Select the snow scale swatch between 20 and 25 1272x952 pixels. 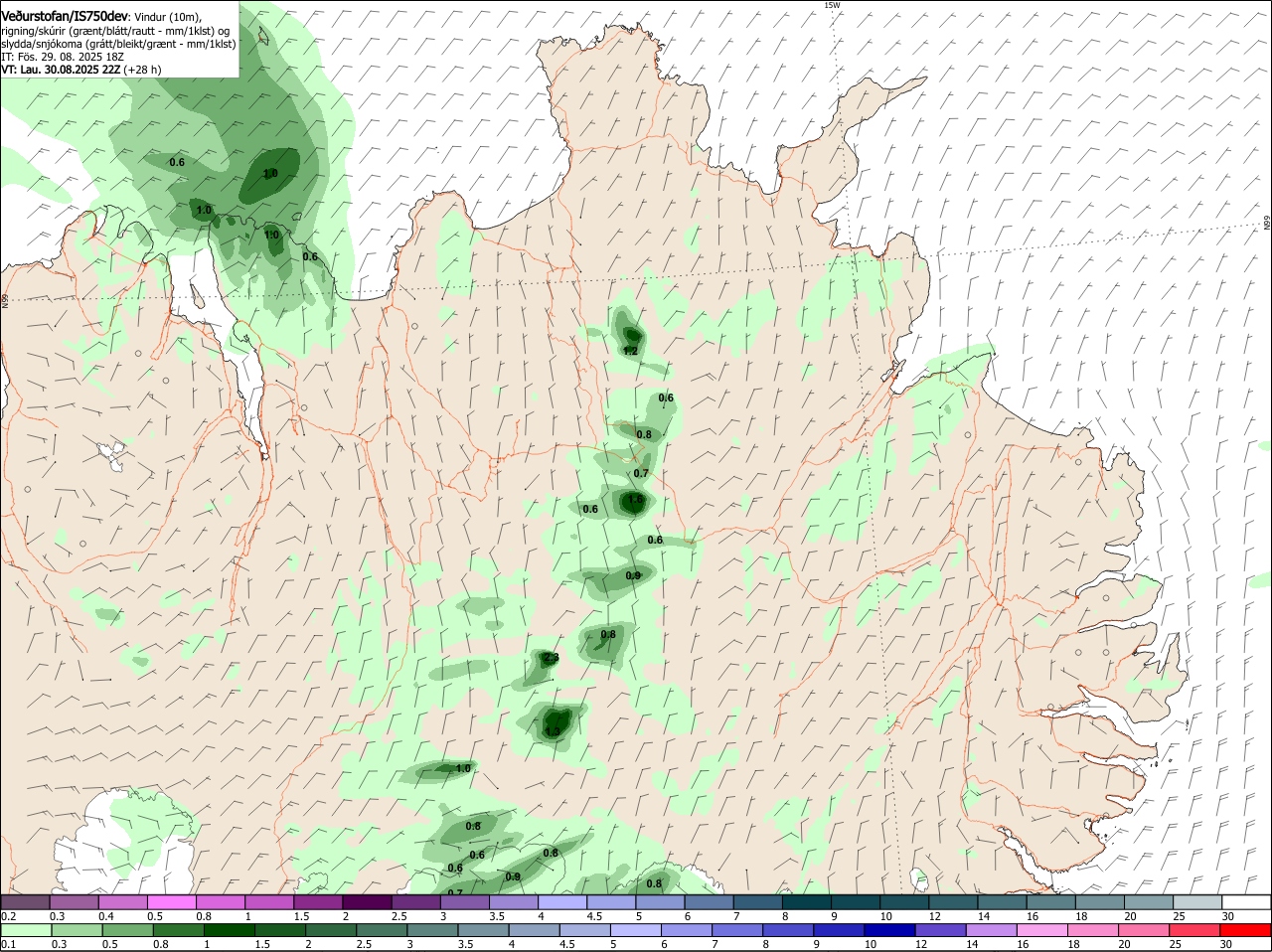tap(1148, 901)
